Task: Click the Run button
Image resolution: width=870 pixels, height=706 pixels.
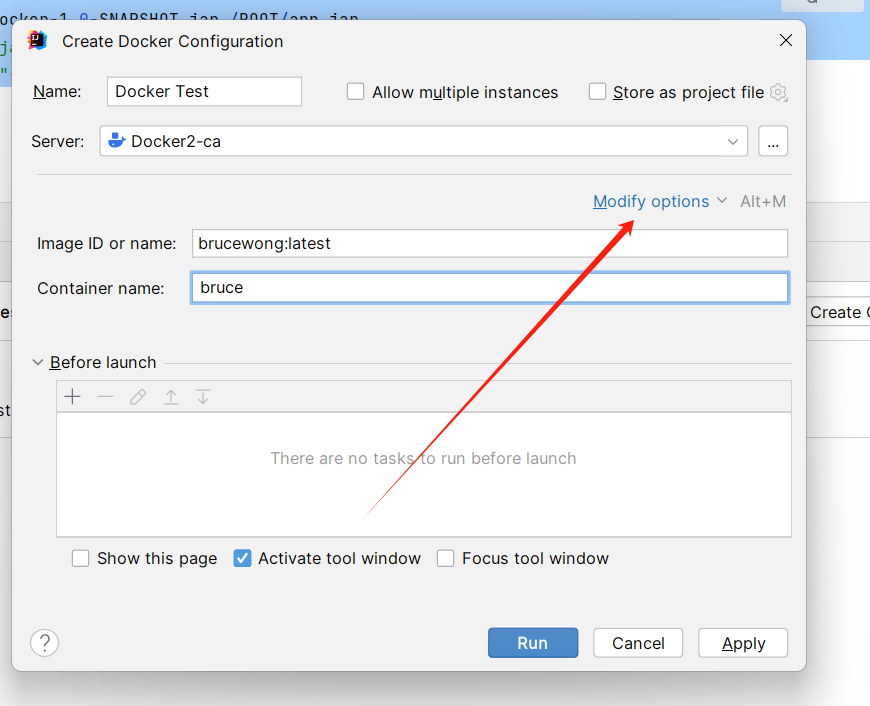Action: [533, 643]
